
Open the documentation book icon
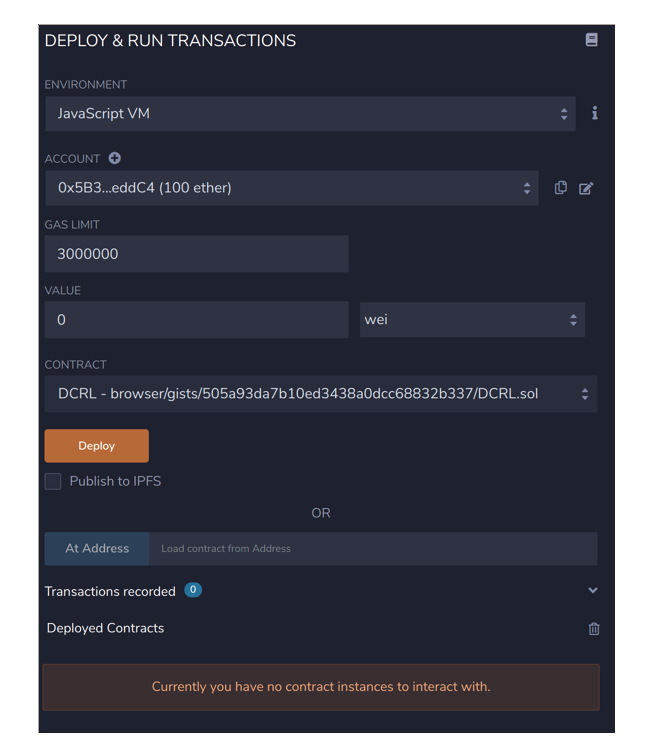coord(591,40)
